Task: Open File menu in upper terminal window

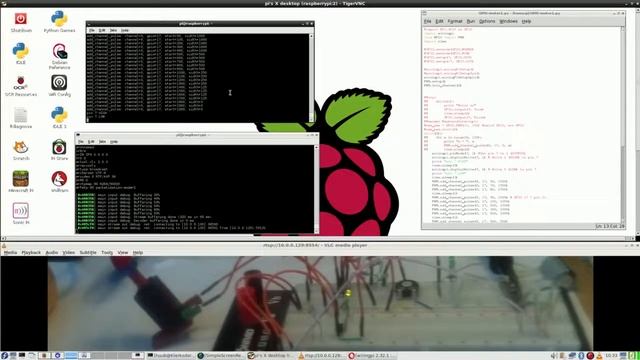Action: click(x=92, y=30)
